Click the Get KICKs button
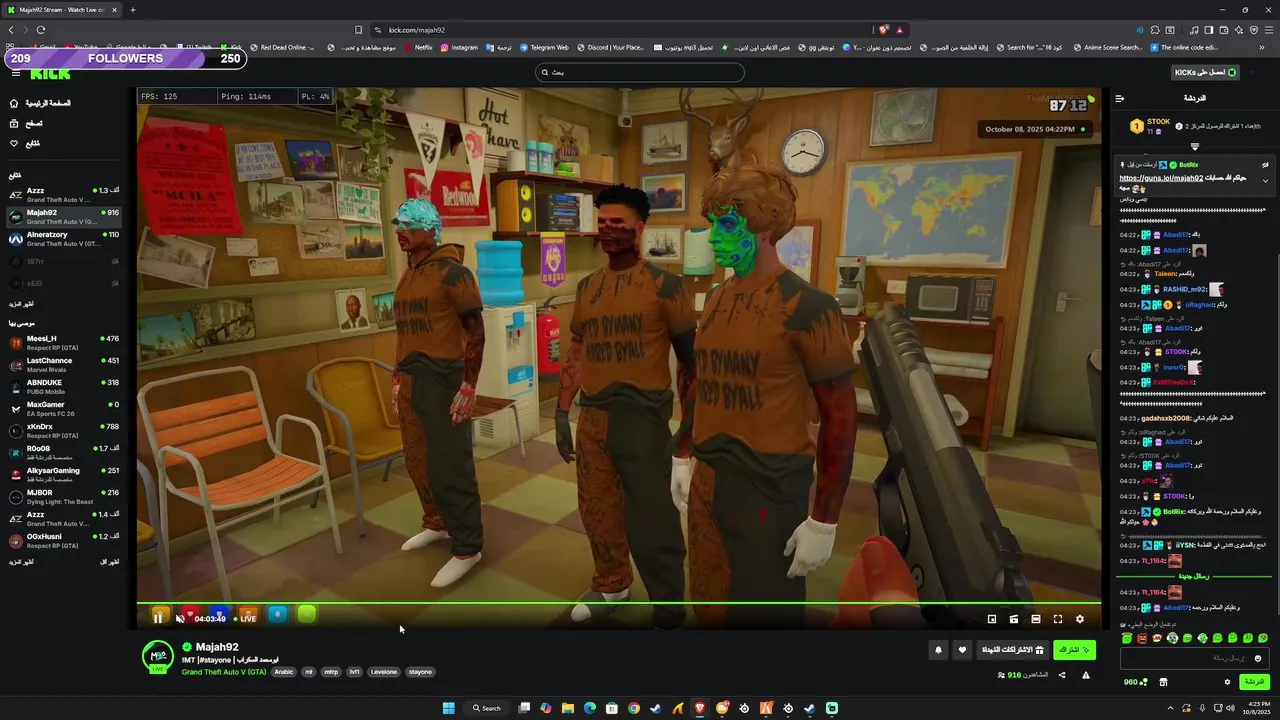 (x=1205, y=72)
